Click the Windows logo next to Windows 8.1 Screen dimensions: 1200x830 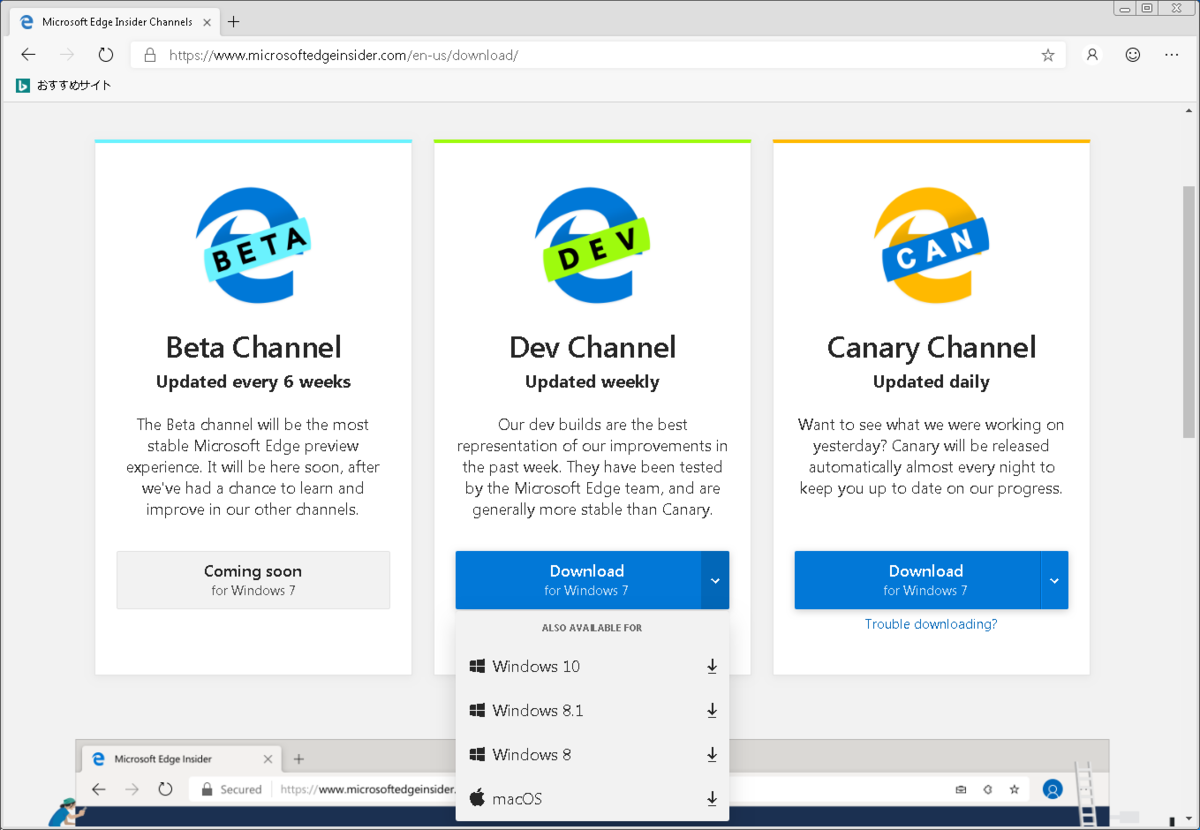(x=477, y=710)
